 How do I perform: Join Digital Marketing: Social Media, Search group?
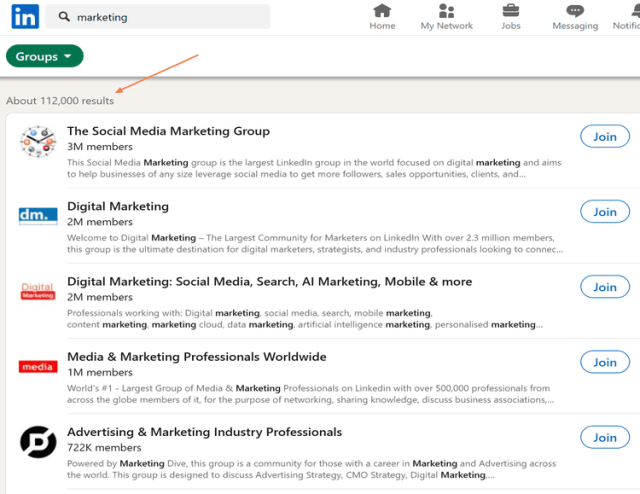tap(605, 287)
